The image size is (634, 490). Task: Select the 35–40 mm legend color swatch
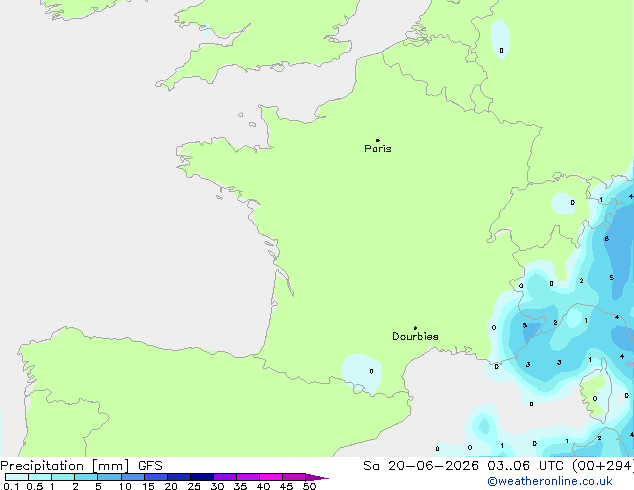tap(248, 477)
